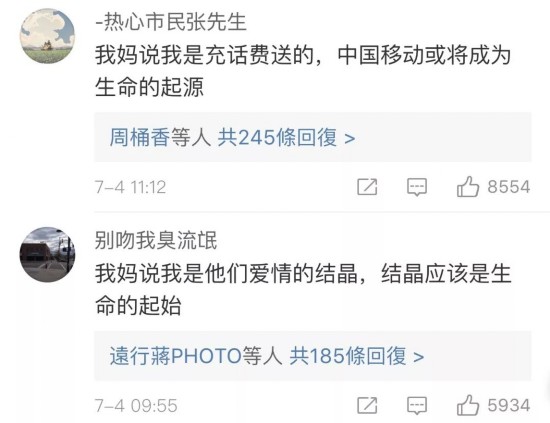
Task: Share the comment by 热心市民张先生
Action: pyautogui.click(x=367, y=187)
